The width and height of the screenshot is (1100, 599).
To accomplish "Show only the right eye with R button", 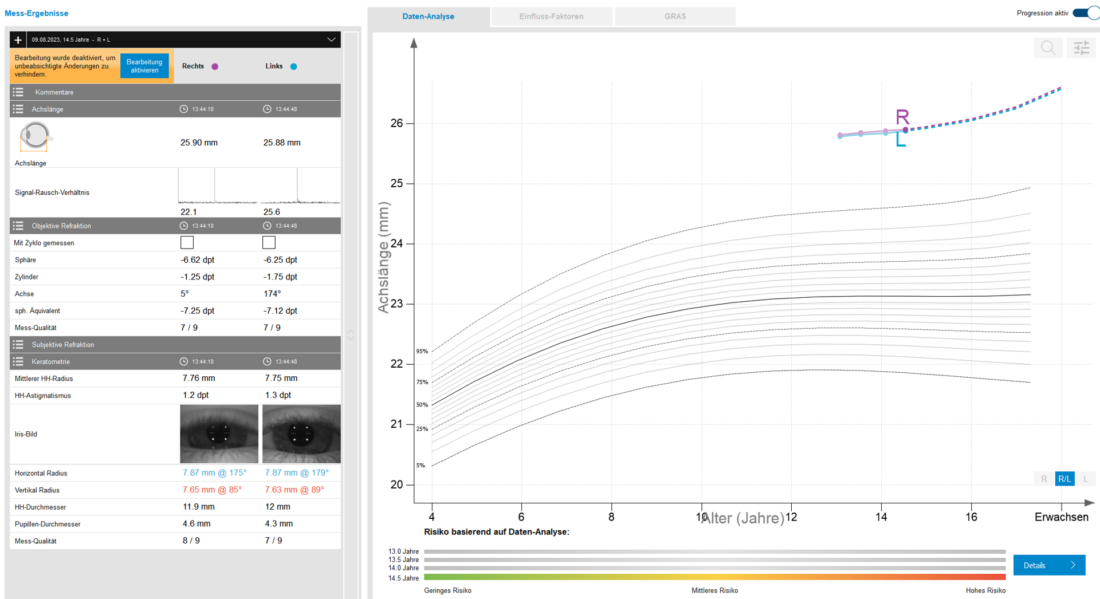I will pos(1044,479).
